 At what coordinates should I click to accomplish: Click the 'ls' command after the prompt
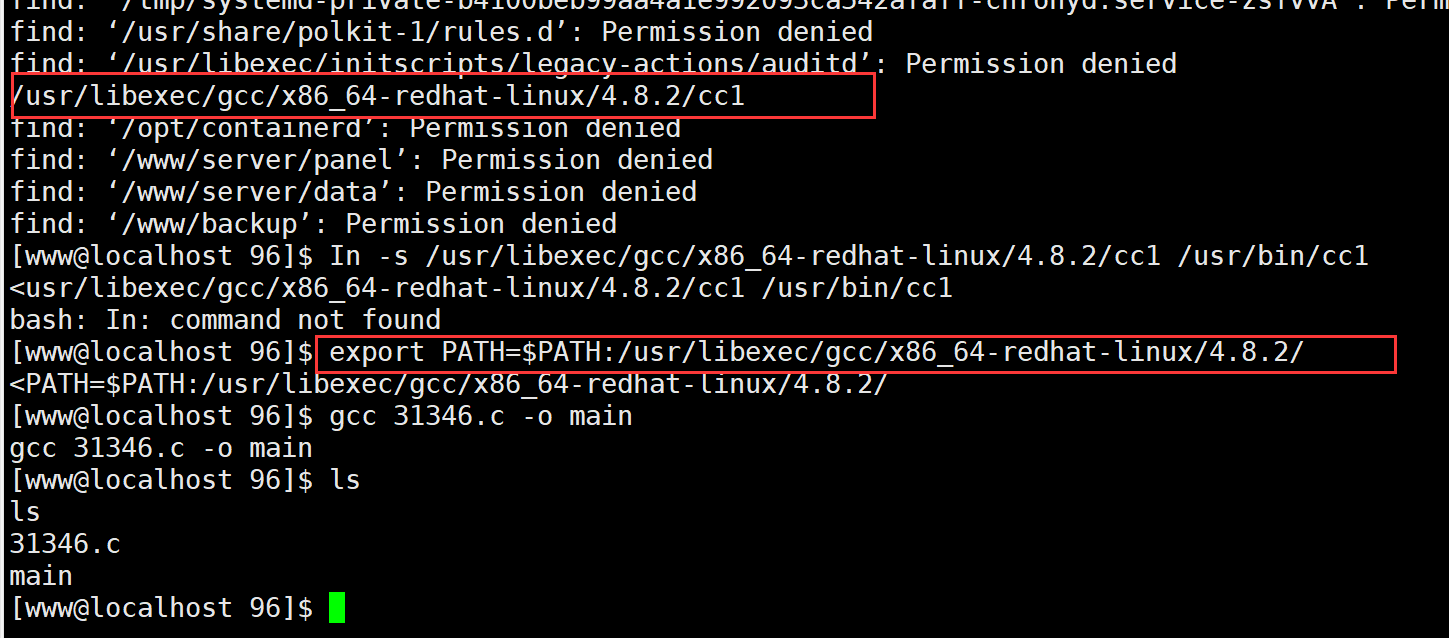pyautogui.click(x=345, y=480)
